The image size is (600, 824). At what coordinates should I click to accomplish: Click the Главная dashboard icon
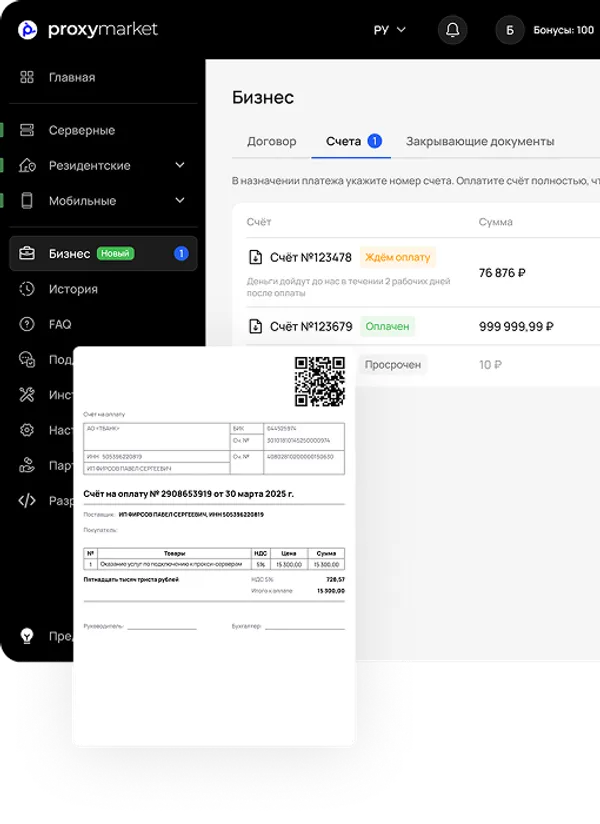pyautogui.click(x=28, y=77)
